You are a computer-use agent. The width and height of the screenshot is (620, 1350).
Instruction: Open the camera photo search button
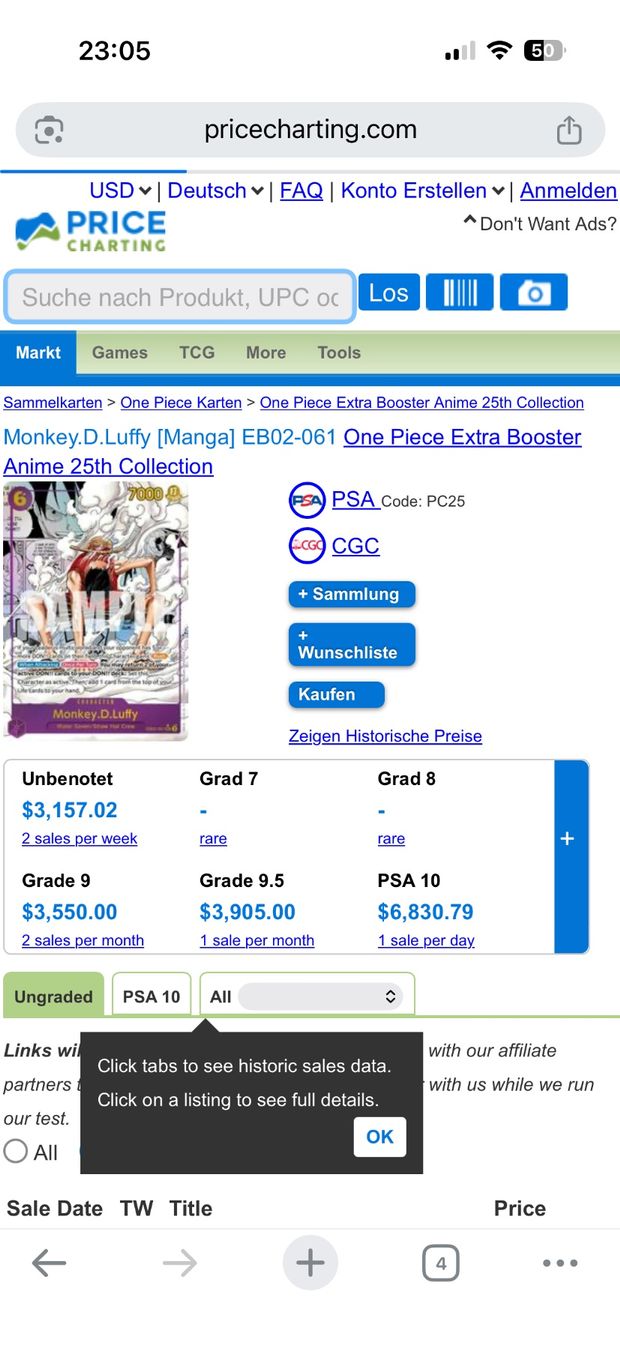(x=534, y=293)
